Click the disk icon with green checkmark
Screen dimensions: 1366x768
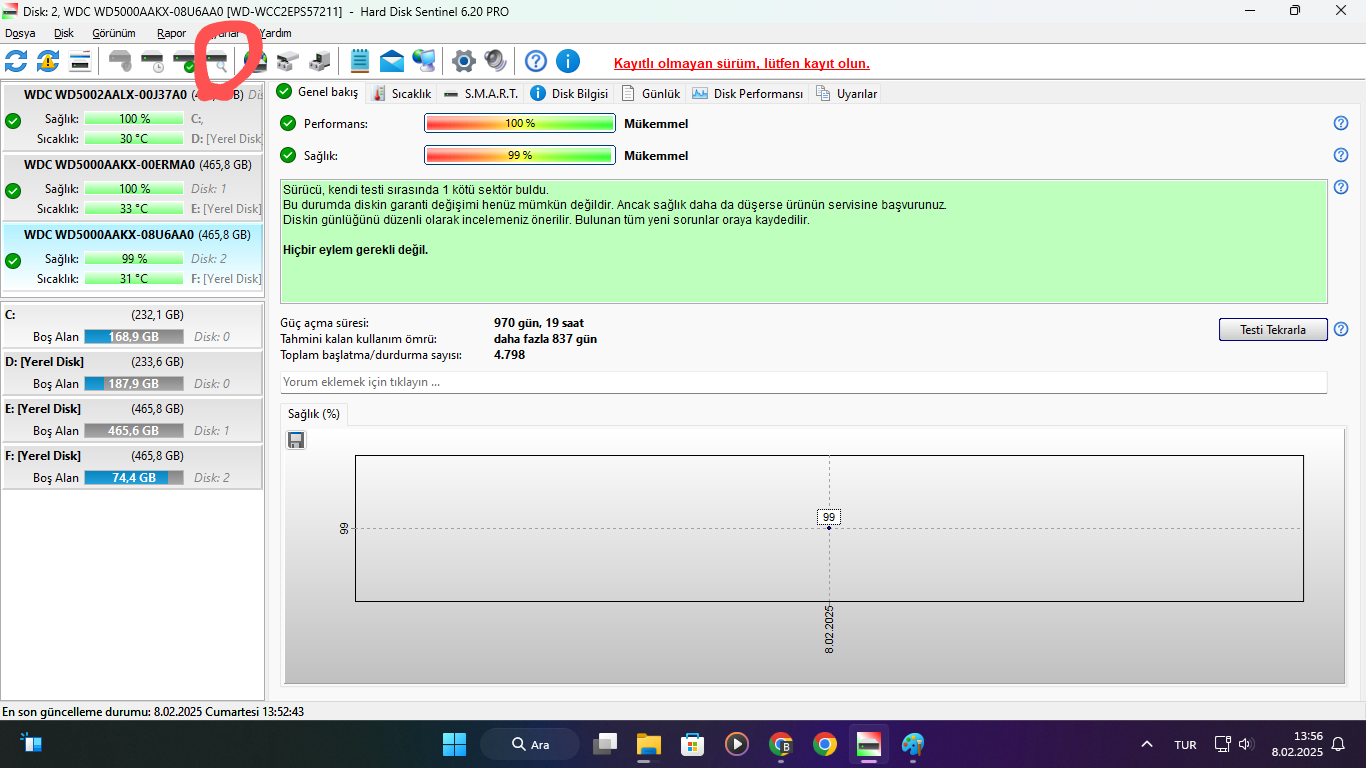pos(185,61)
